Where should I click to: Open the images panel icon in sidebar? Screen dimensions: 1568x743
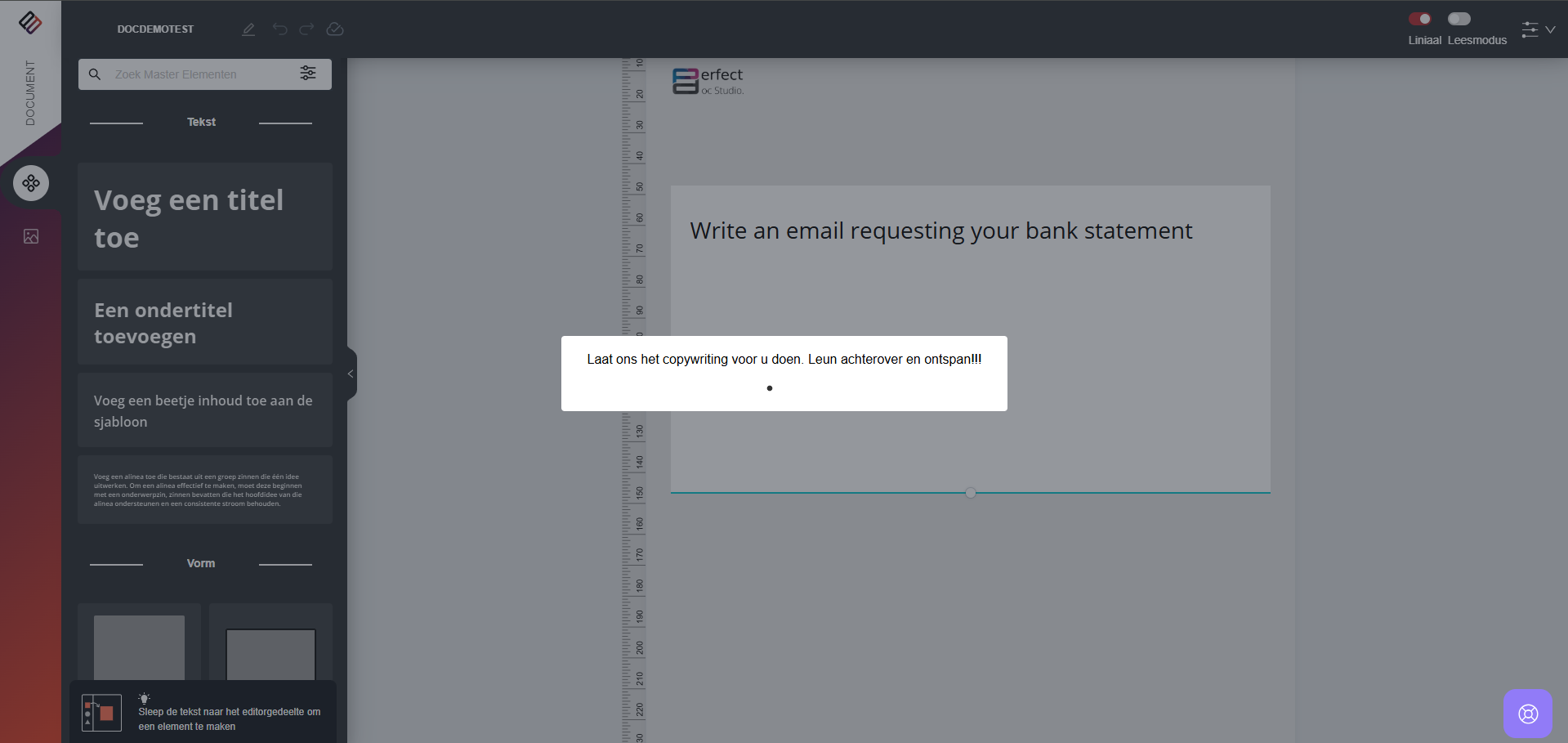31,236
